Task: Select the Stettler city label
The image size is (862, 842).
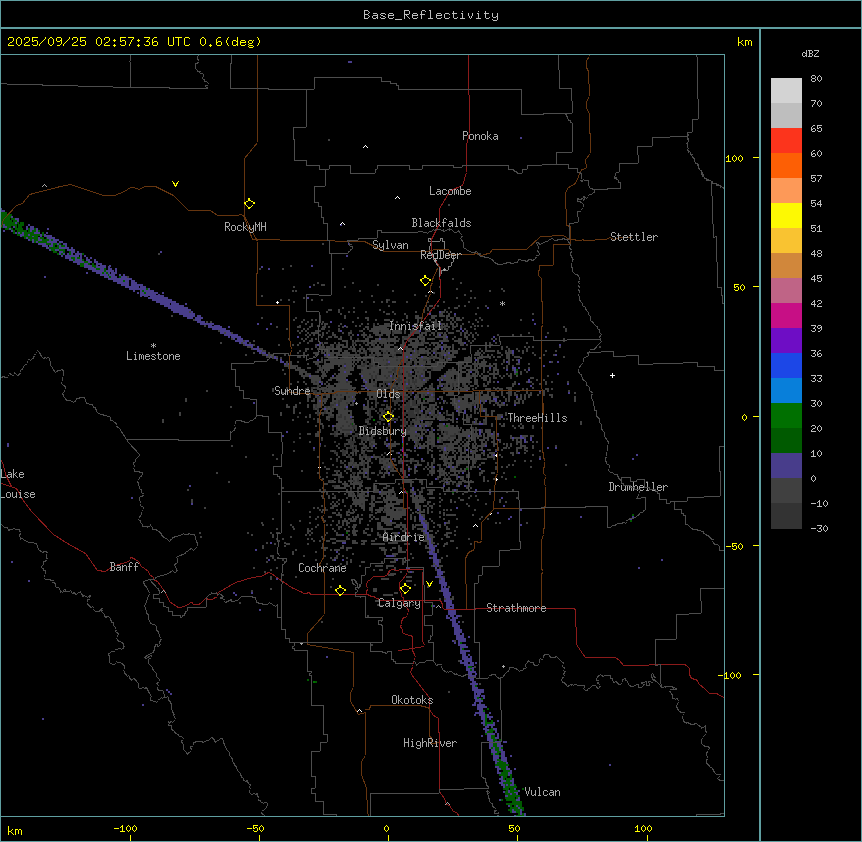Action: point(634,237)
